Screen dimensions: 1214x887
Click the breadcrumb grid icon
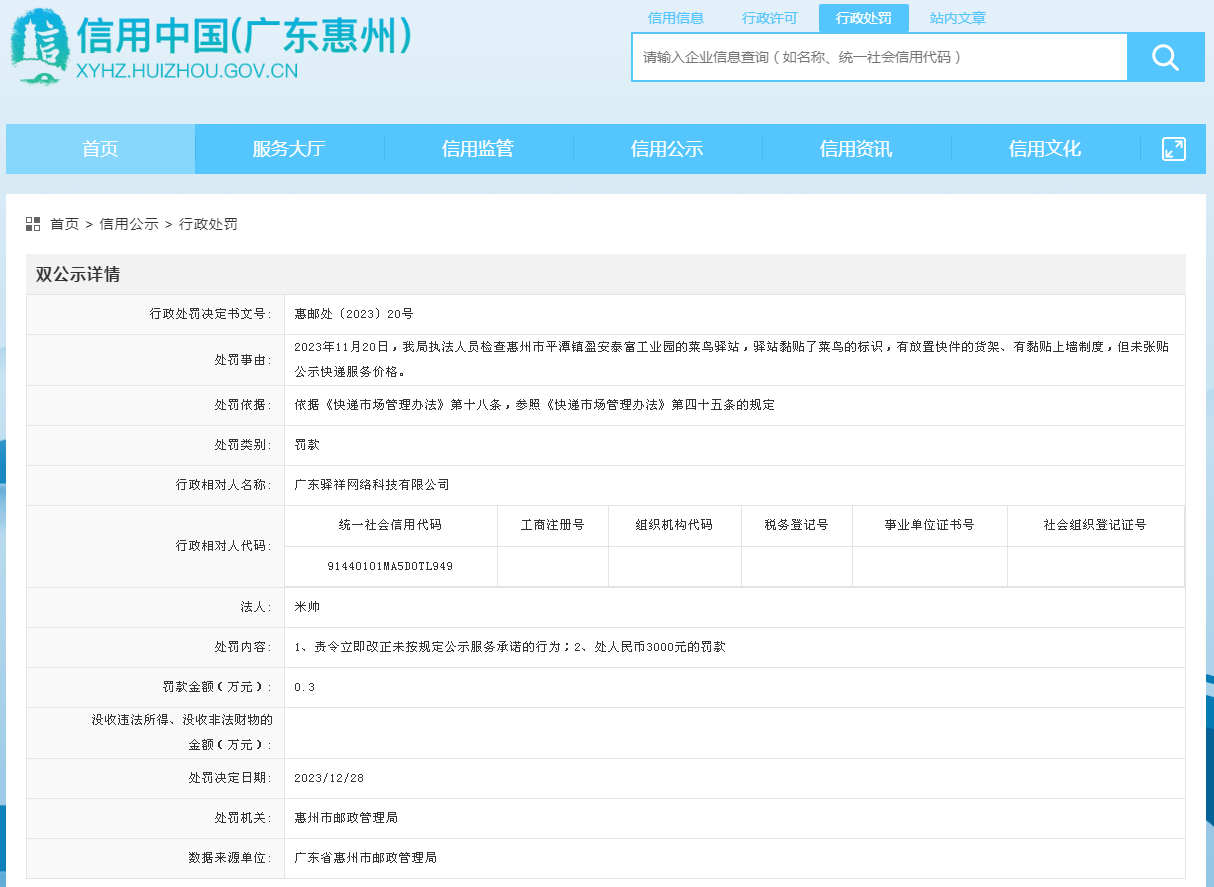tap(33, 224)
